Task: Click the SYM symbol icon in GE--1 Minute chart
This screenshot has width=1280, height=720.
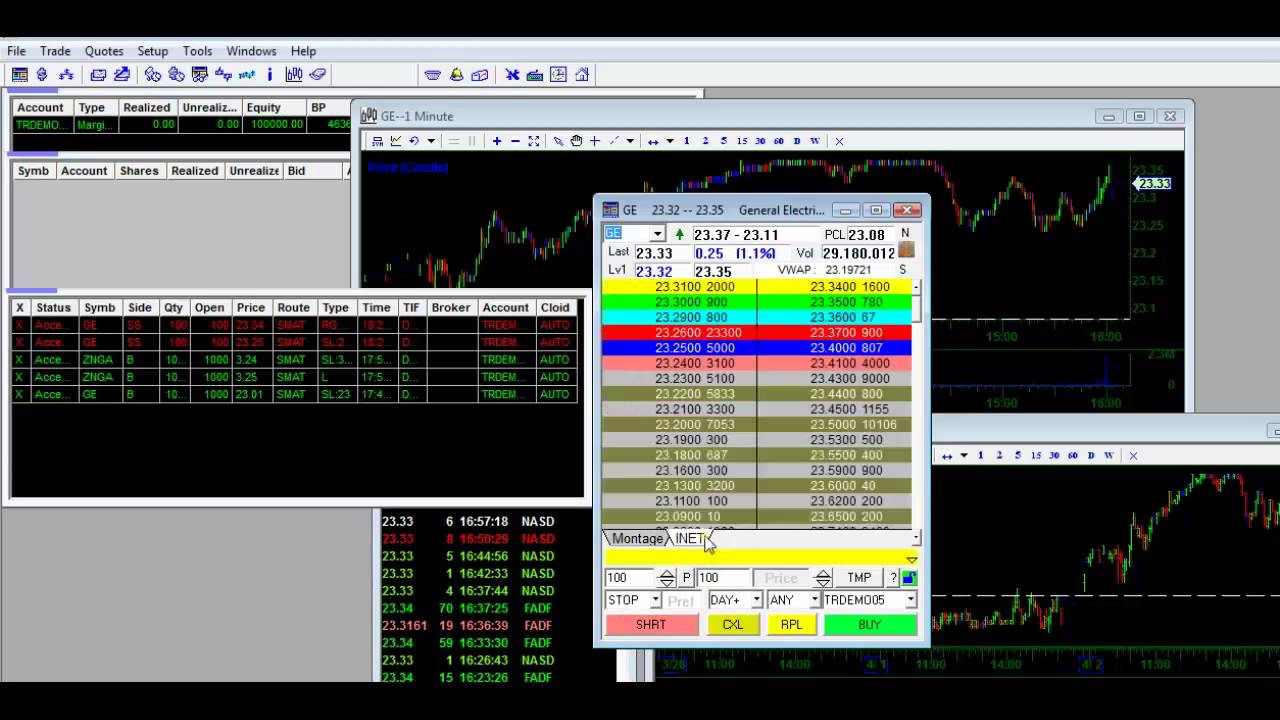Action: coord(377,141)
